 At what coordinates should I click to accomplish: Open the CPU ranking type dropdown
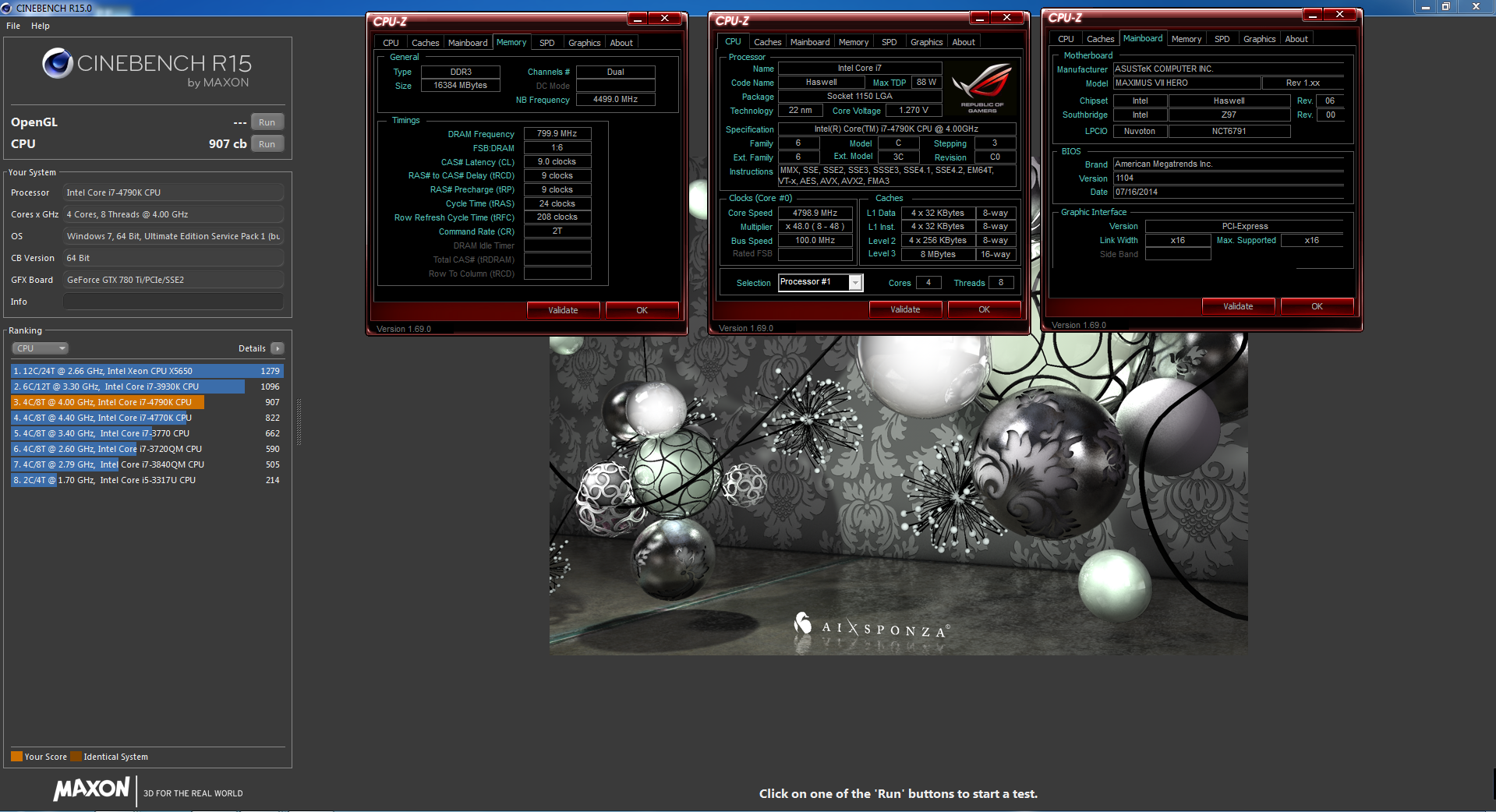41,348
